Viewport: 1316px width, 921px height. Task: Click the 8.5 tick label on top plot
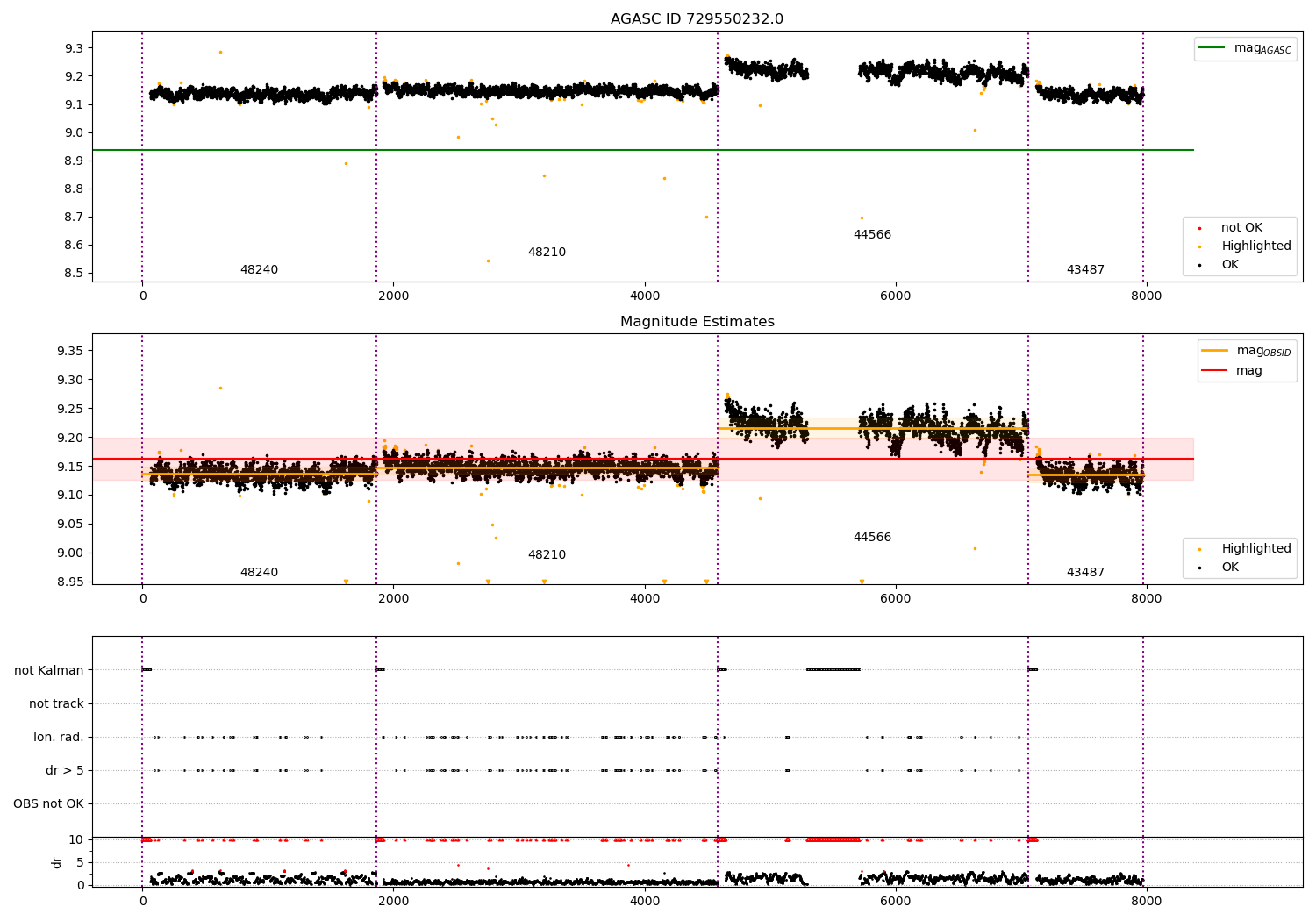point(74,273)
